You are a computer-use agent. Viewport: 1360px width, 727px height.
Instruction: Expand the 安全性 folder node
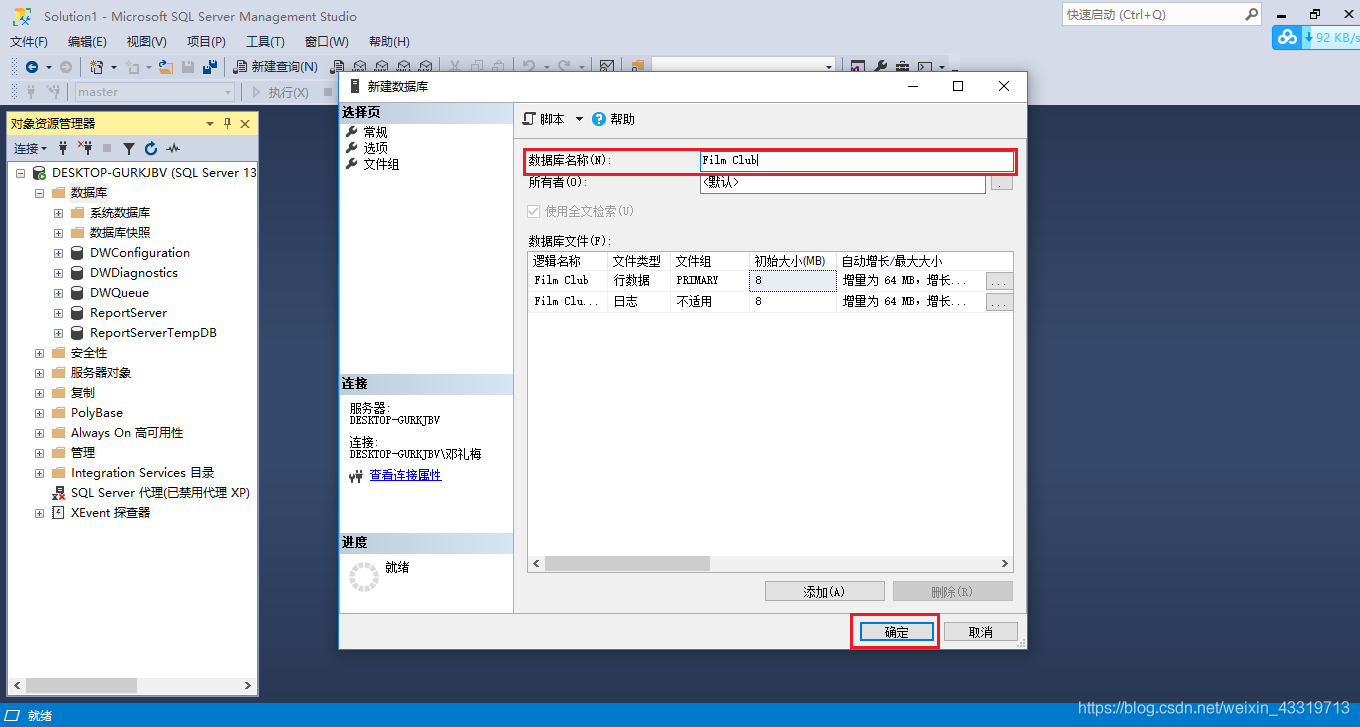click(x=39, y=353)
